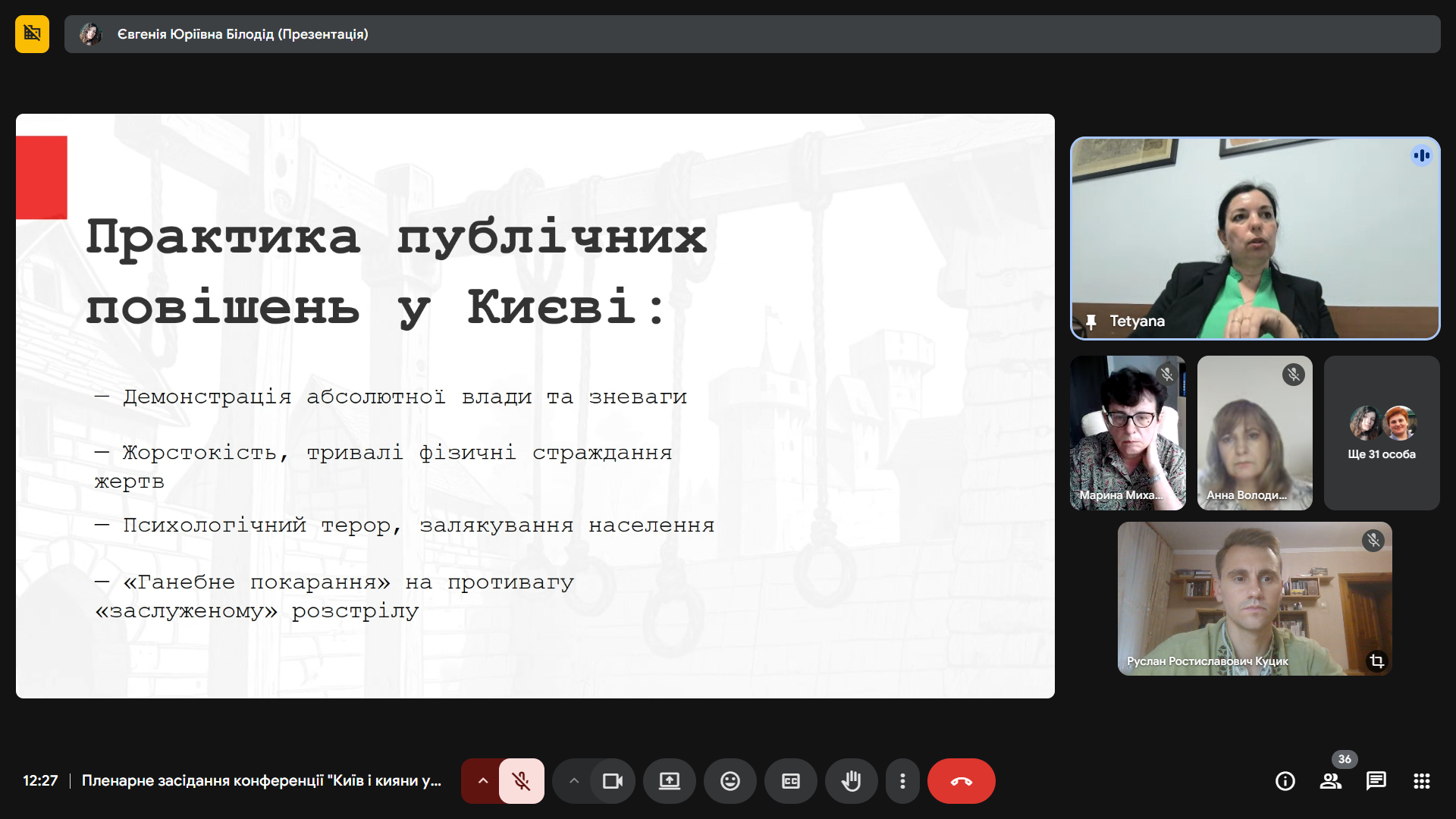Open meeting details info icon

1285,781
